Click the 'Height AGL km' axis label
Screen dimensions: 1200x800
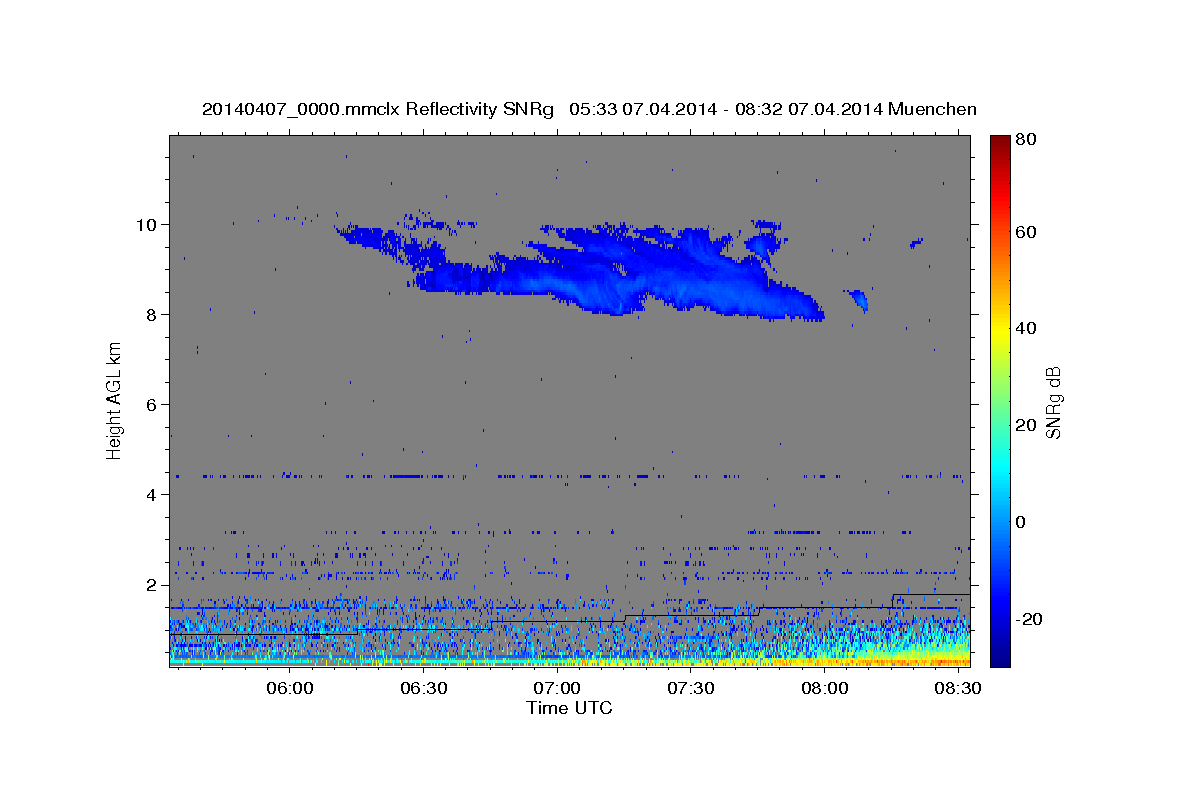pos(115,402)
